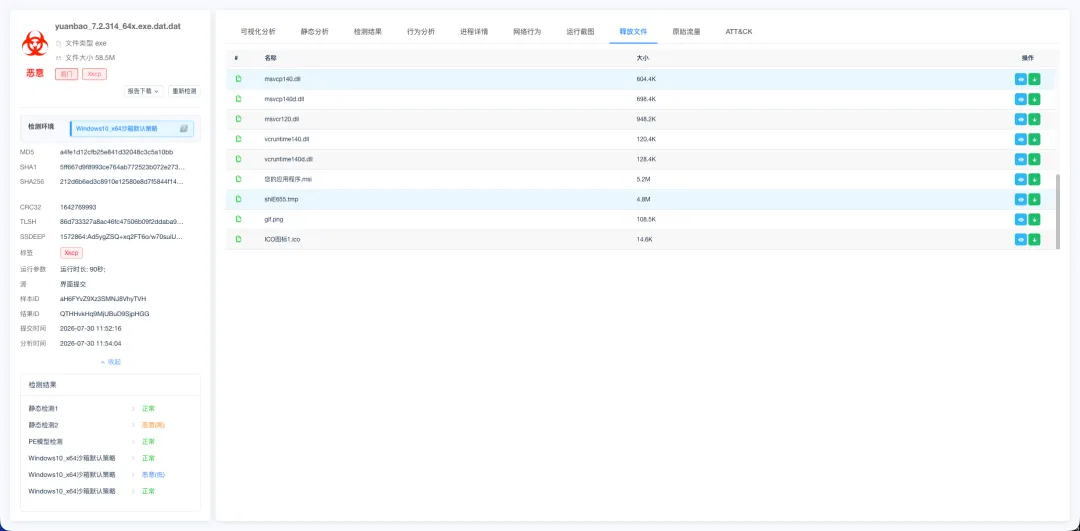Viewport: 1080px width, 531px height.
Task: Download the msvcp140d.dll released file
Action: click(1035, 99)
